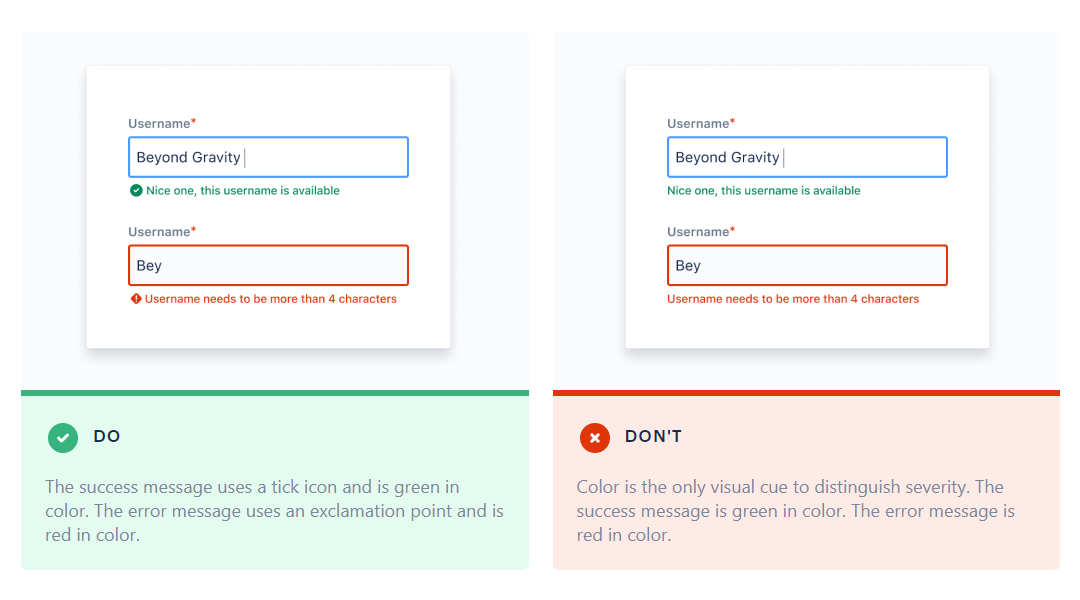Click the DO heading text

(107, 436)
